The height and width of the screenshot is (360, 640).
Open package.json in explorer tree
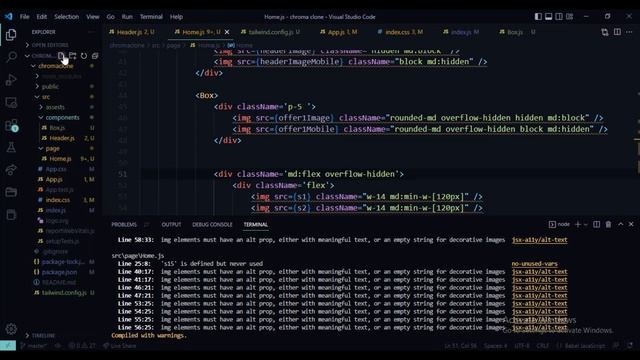(x=59, y=272)
